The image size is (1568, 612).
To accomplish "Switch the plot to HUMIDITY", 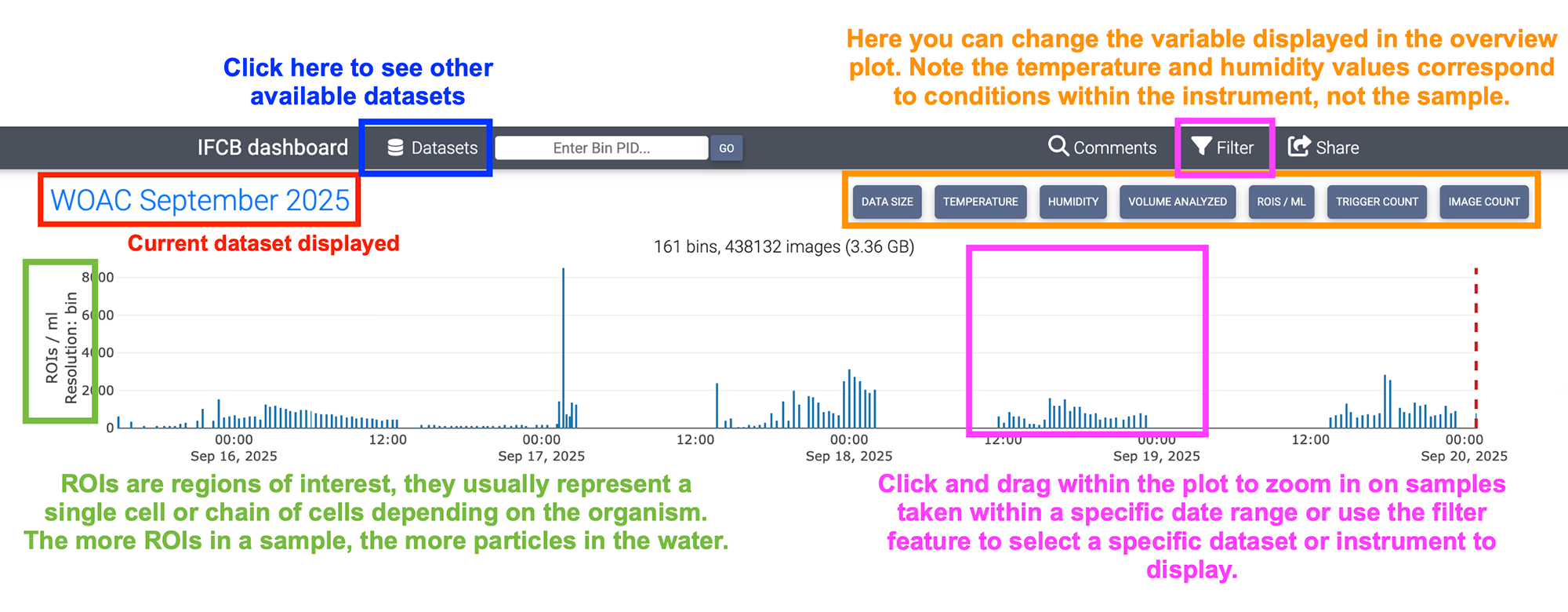I will (x=1073, y=202).
